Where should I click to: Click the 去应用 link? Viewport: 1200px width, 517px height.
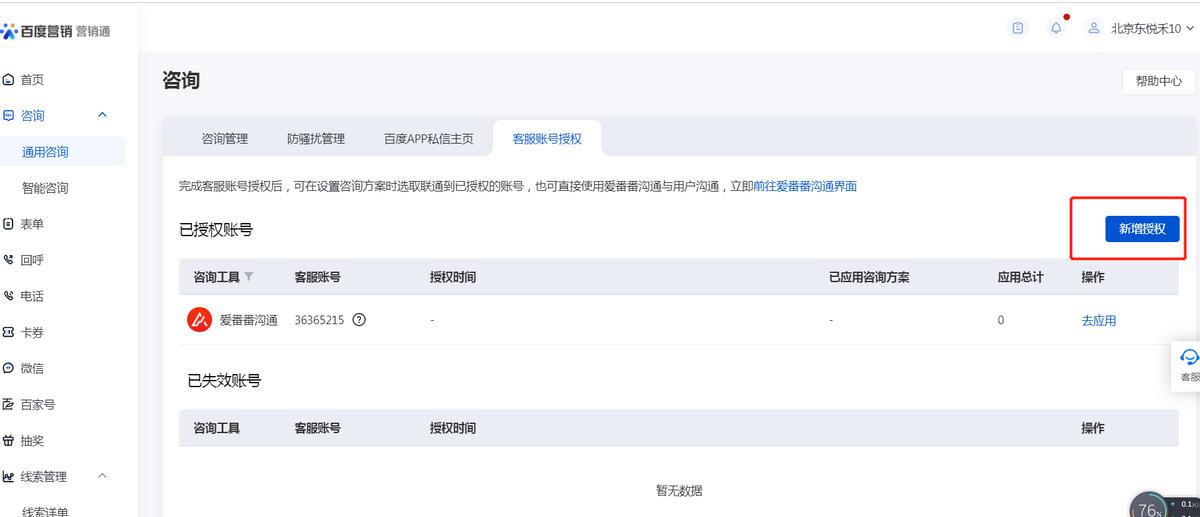click(x=1098, y=321)
